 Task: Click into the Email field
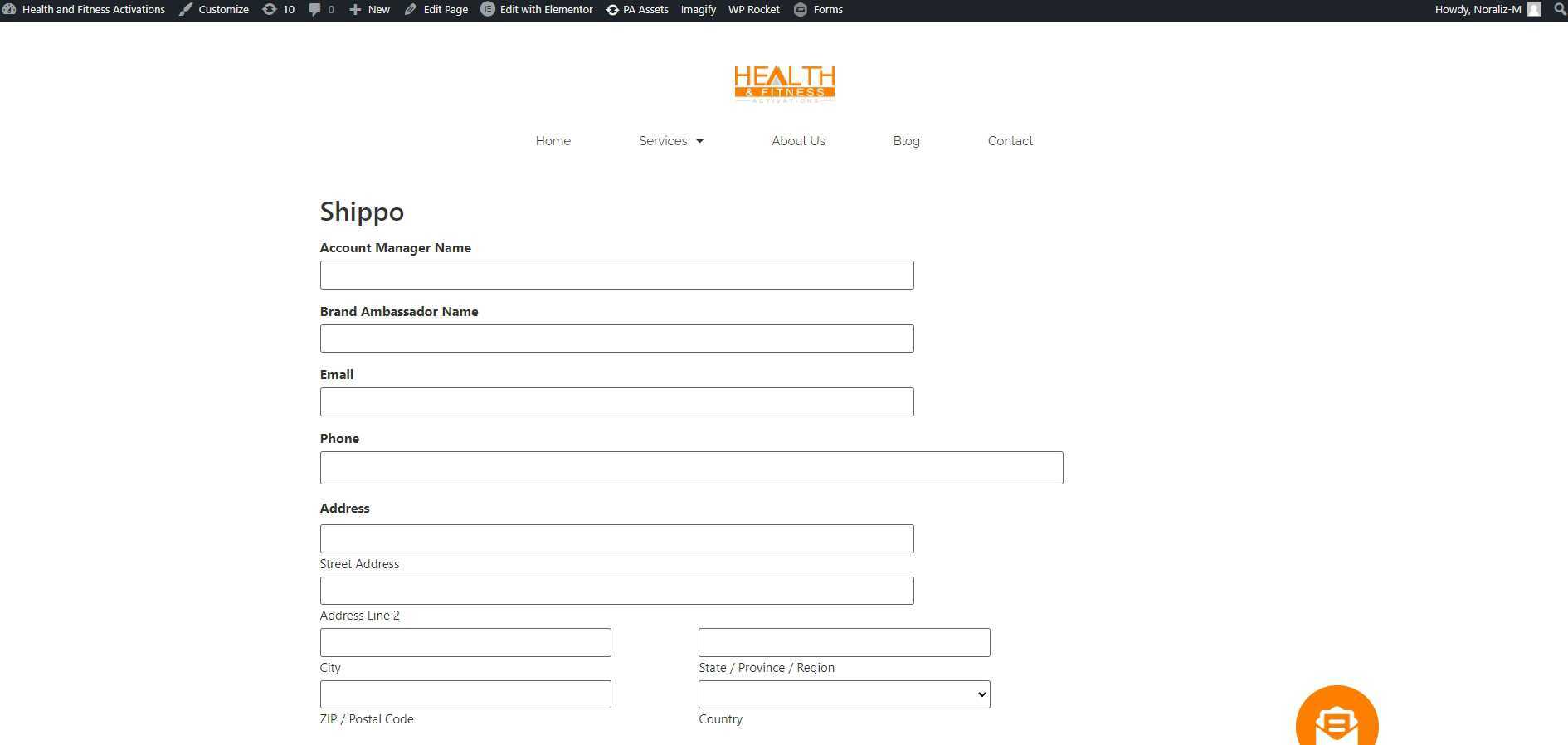click(x=617, y=402)
